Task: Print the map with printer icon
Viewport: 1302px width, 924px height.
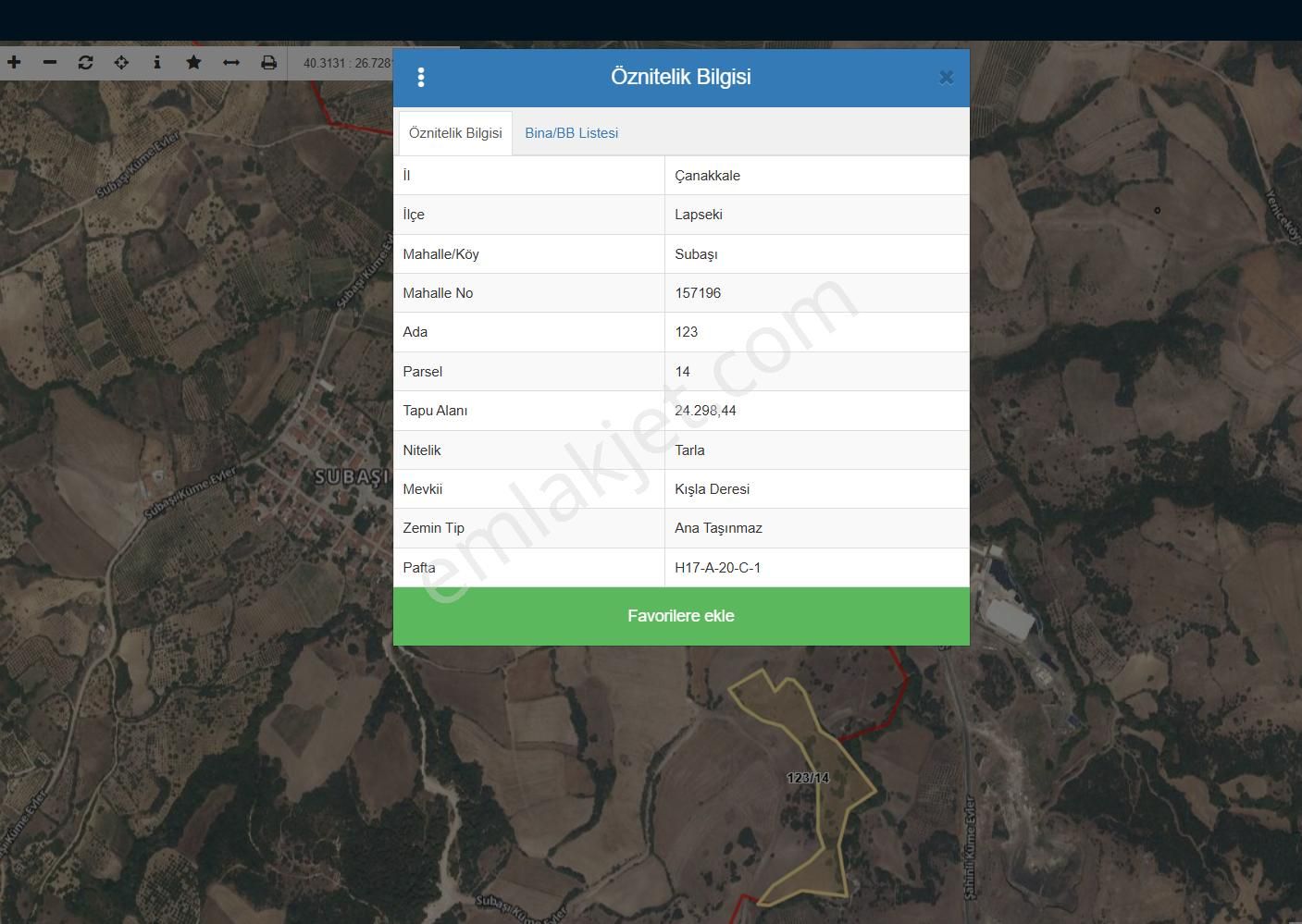Action: [268, 62]
